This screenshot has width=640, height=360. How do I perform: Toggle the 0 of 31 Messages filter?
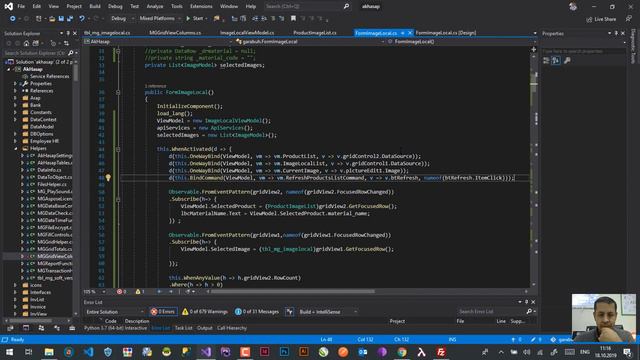click(x=257, y=312)
